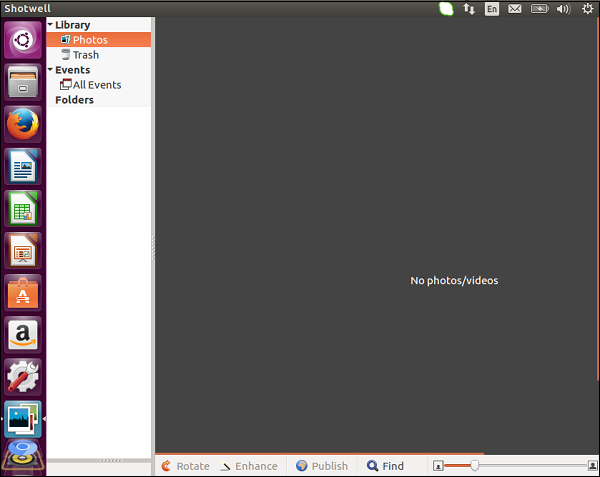Click the Events sidebar heading
The width and height of the screenshot is (600, 477).
click(x=73, y=70)
